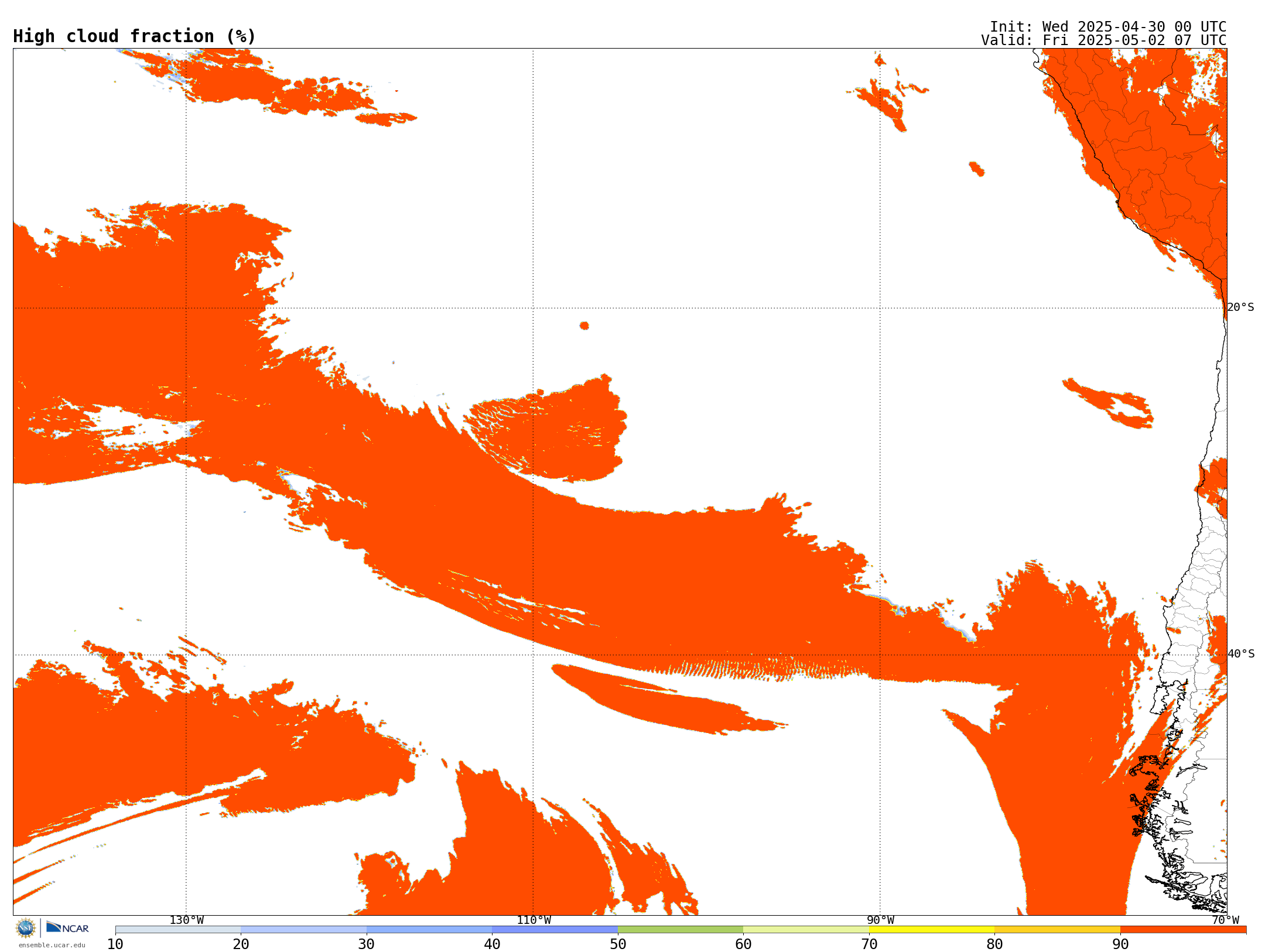Click the colorbar tick label 70

tap(869, 944)
